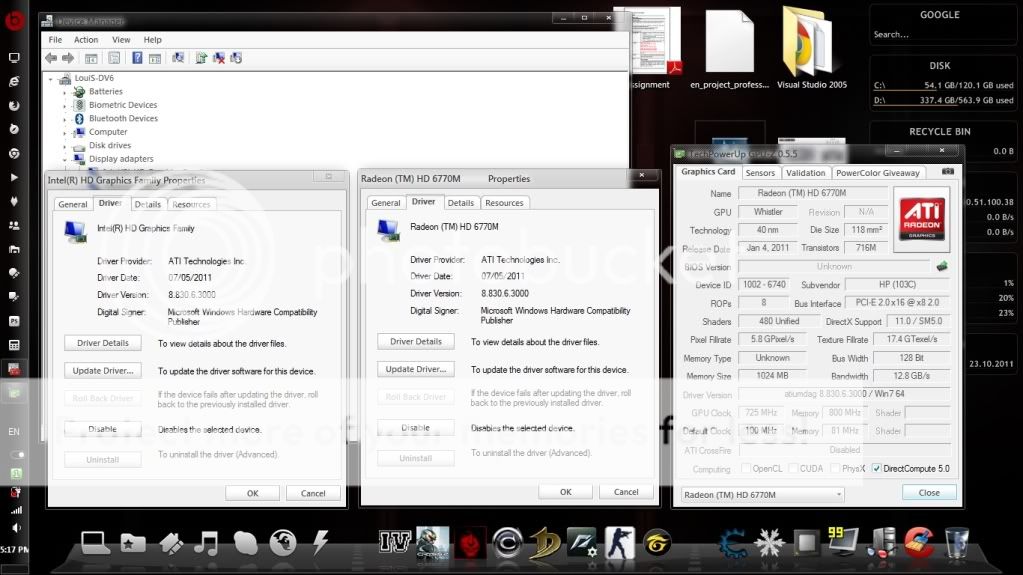Tick the CUDA checkbox
Screen dimensions: 1023x575
(793, 469)
